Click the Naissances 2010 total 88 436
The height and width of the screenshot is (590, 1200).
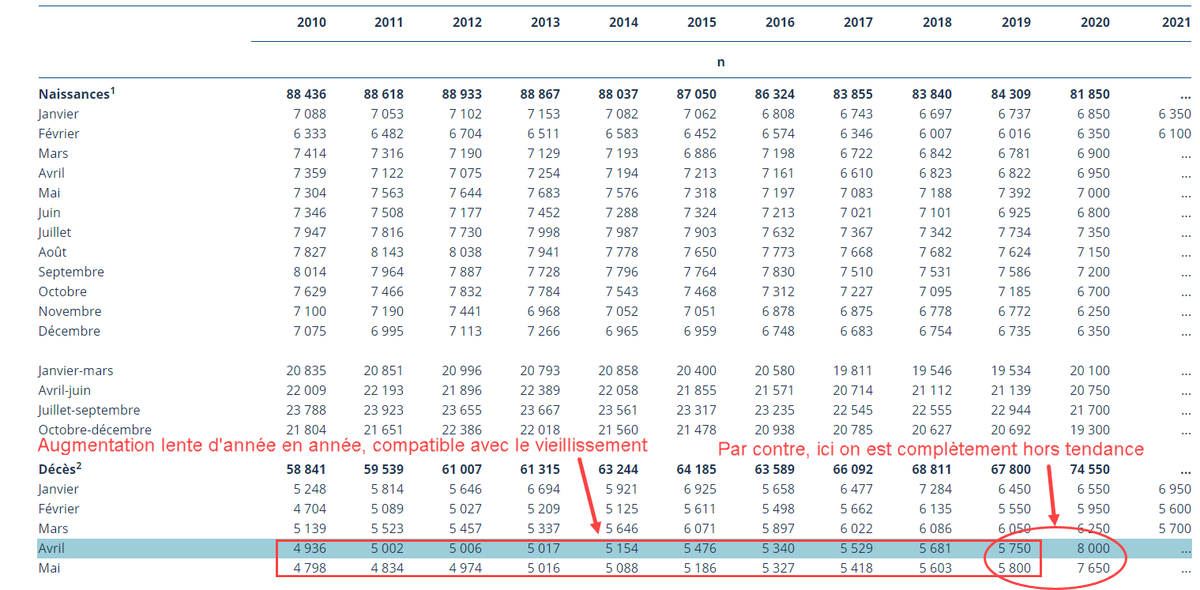pos(306,94)
